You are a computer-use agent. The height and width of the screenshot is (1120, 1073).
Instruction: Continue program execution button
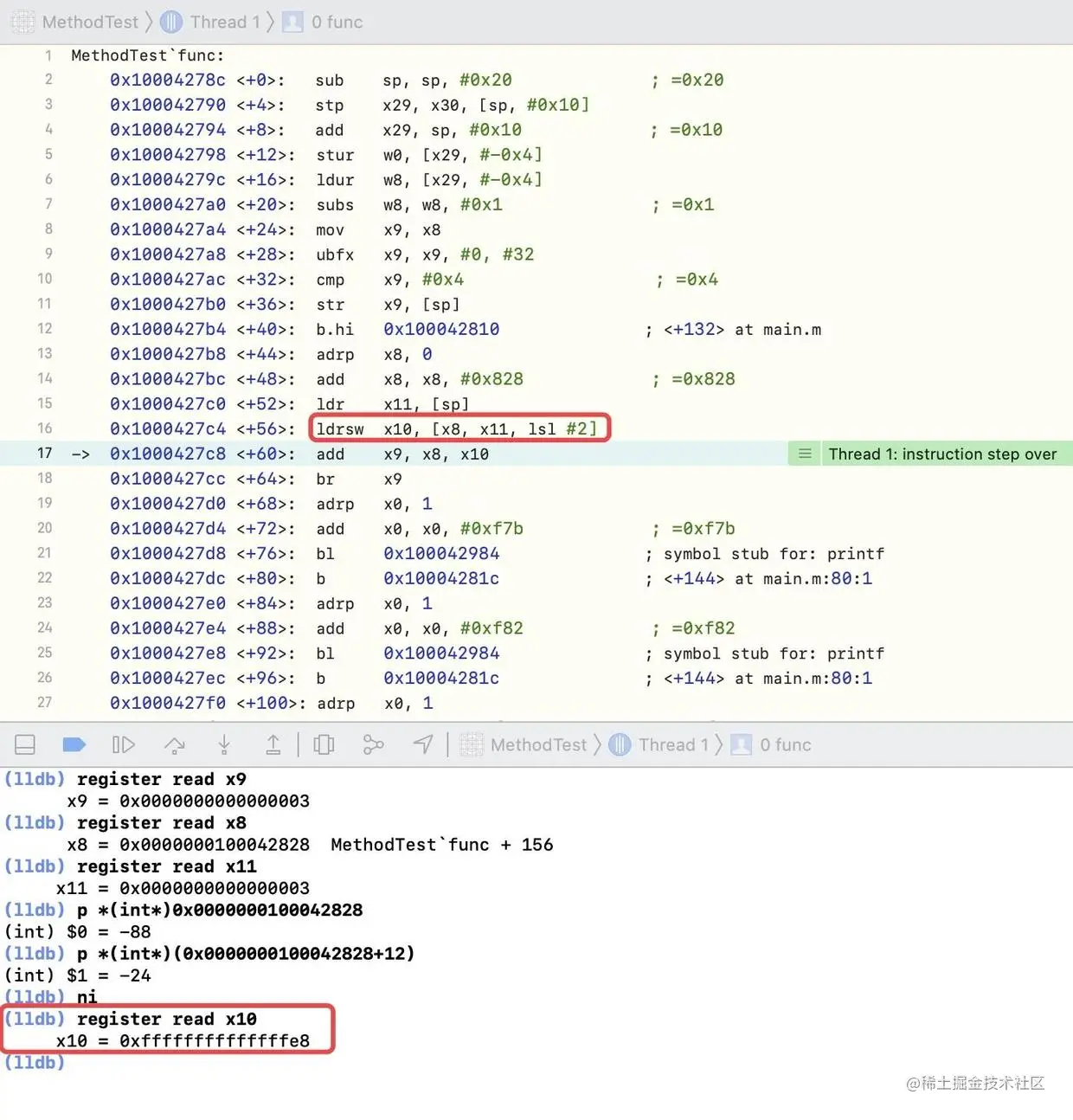[124, 745]
